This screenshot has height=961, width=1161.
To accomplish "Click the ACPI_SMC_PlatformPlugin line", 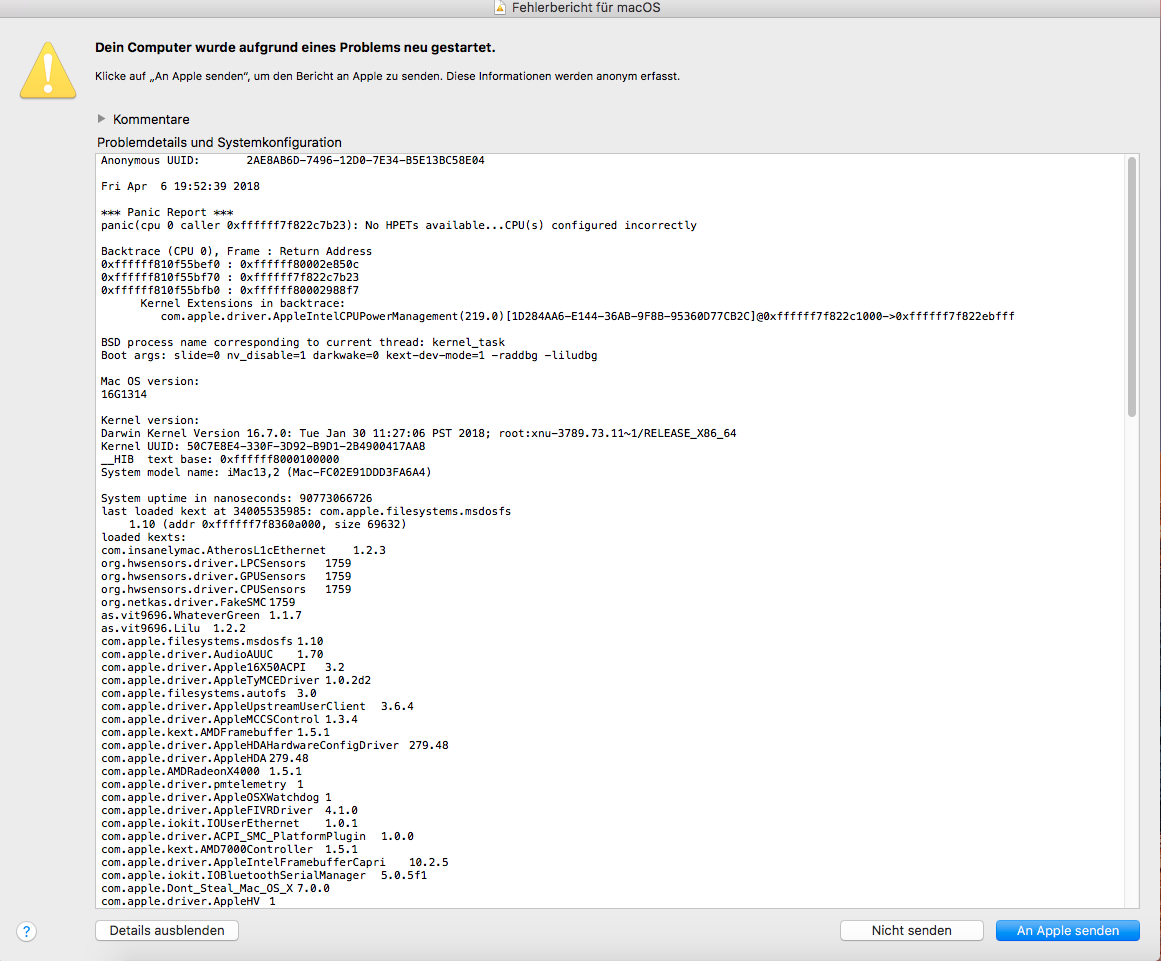I will pyautogui.click(x=257, y=837).
